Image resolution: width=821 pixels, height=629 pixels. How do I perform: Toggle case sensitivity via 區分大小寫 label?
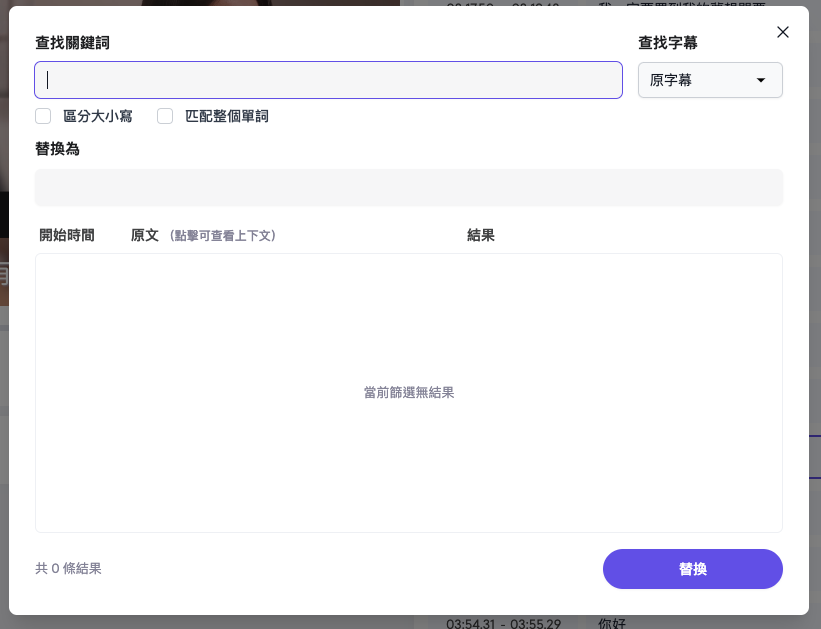pos(98,116)
